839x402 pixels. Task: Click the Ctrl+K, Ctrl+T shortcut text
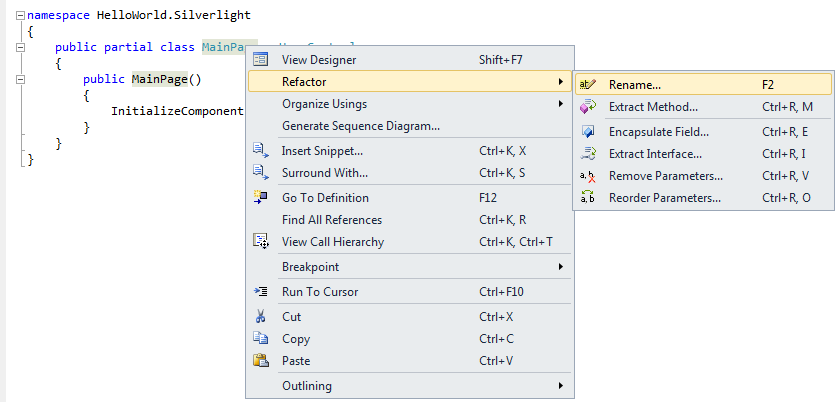[516, 242]
